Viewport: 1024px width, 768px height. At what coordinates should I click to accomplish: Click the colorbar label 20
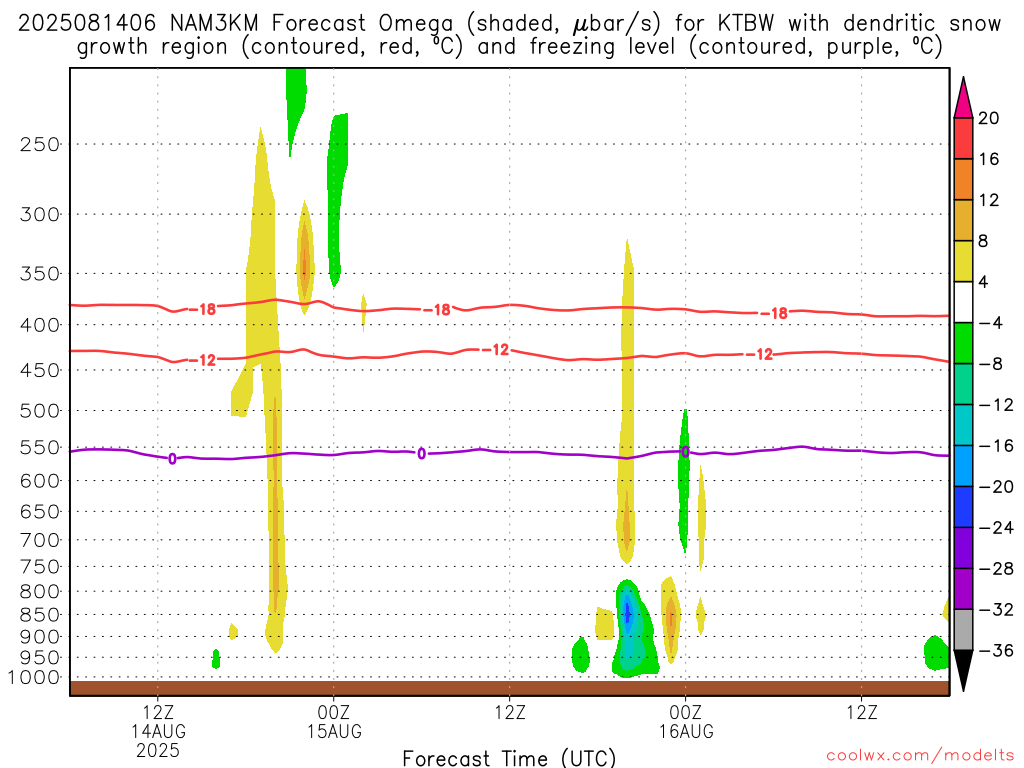(989, 118)
